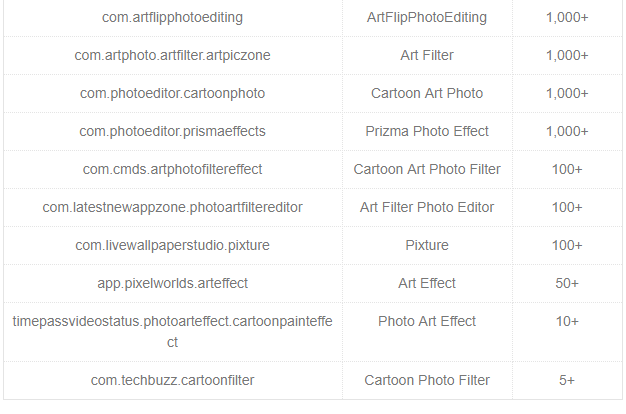Click the Art Filter app name
Viewport: 626px width, 414px height.
(x=427, y=55)
